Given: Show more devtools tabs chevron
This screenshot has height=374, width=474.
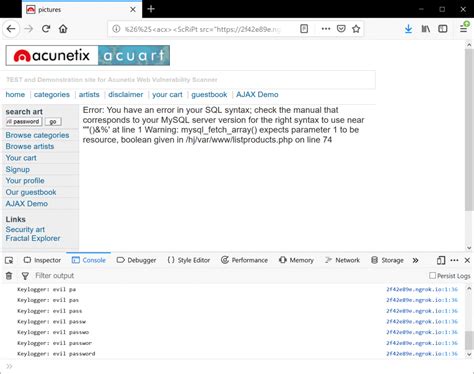Looking at the screenshot, I should (415, 260).
